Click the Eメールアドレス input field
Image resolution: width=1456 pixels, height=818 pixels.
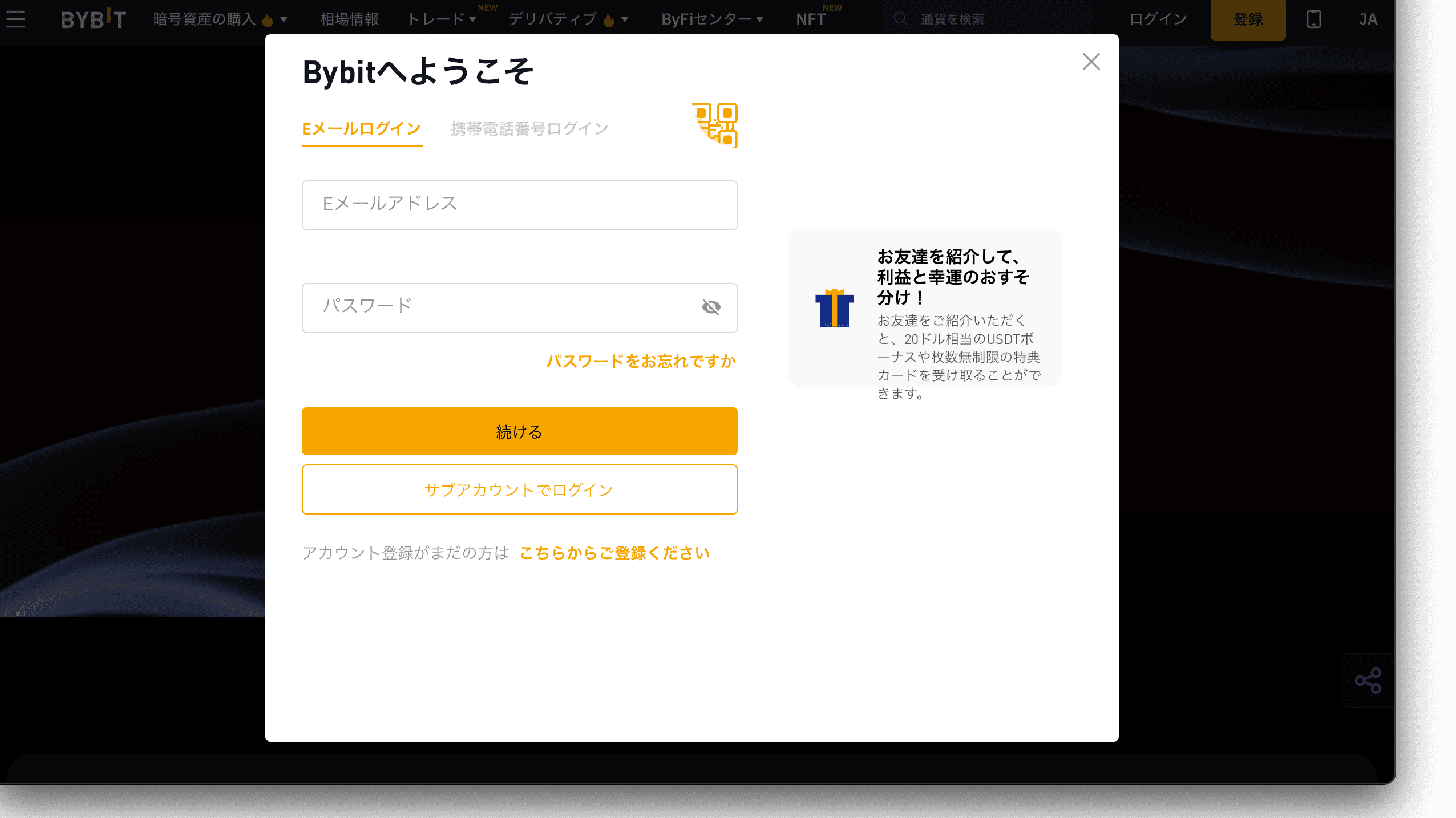tap(519, 205)
